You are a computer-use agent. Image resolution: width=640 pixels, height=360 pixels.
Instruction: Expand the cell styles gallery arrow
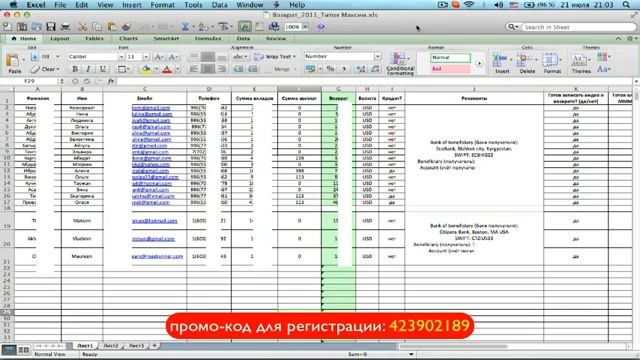click(x=479, y=64)
